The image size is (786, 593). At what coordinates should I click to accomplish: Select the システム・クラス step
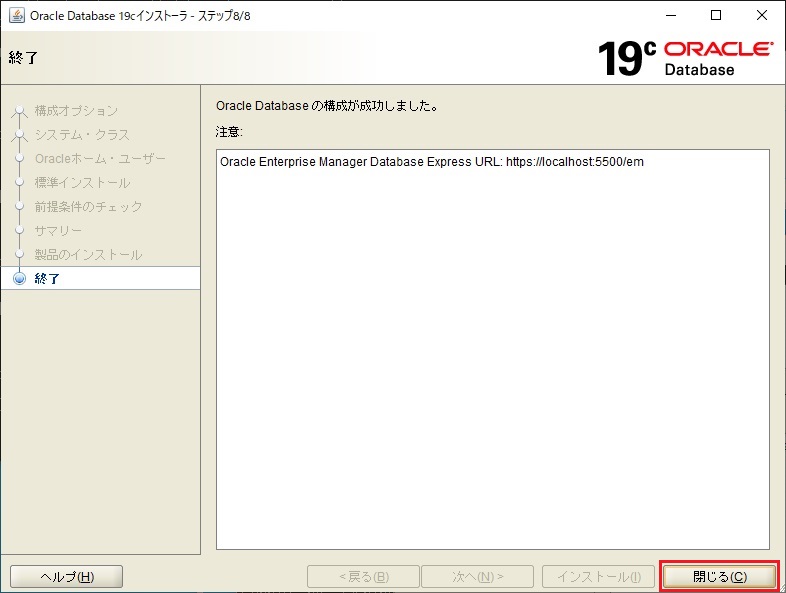coord(82,135)
